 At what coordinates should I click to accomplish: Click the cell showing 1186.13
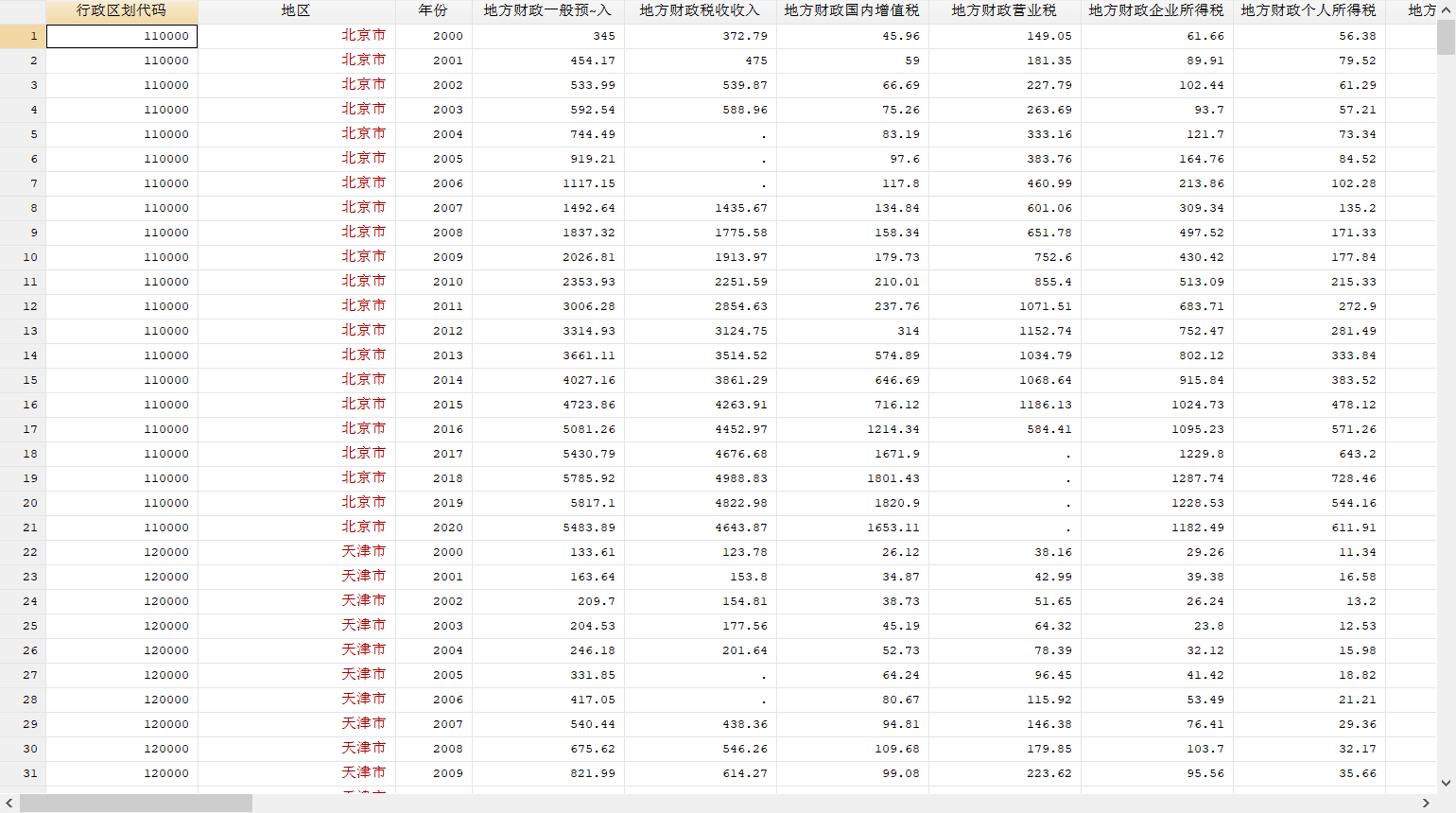1005,405
